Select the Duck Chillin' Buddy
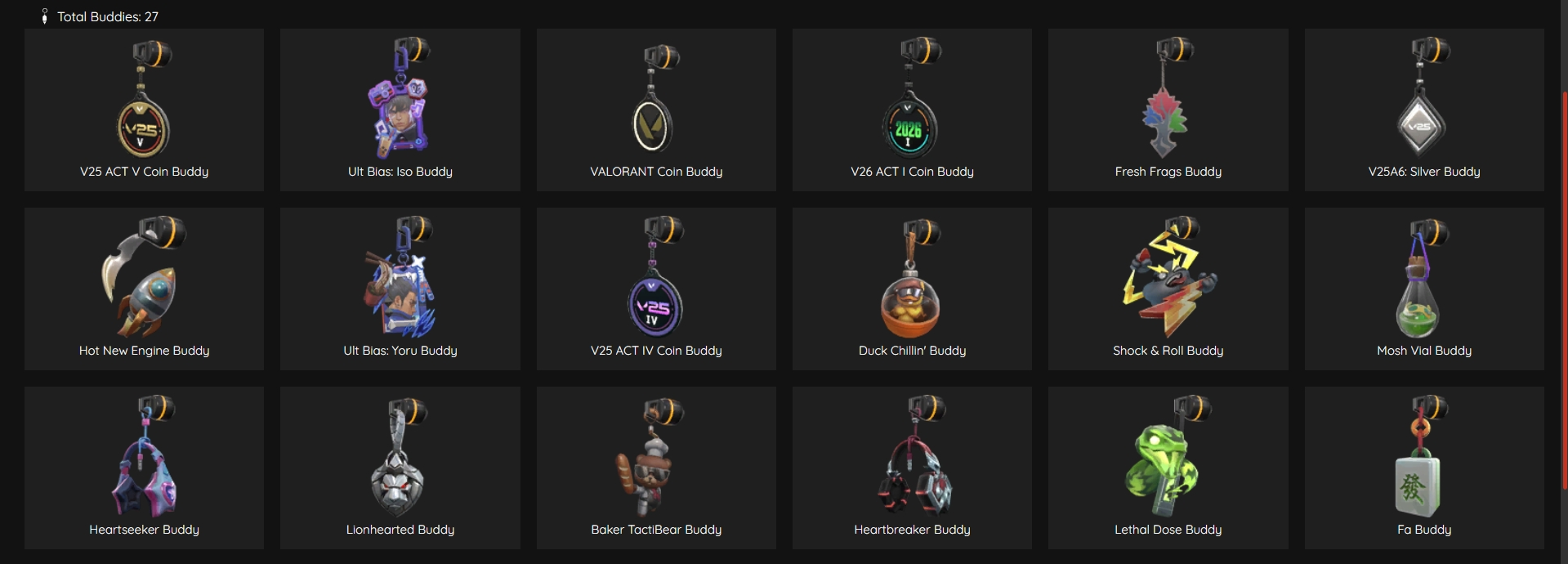This screenshot has width=1568, height=564. pyautogui.click(x=912, y=289)
